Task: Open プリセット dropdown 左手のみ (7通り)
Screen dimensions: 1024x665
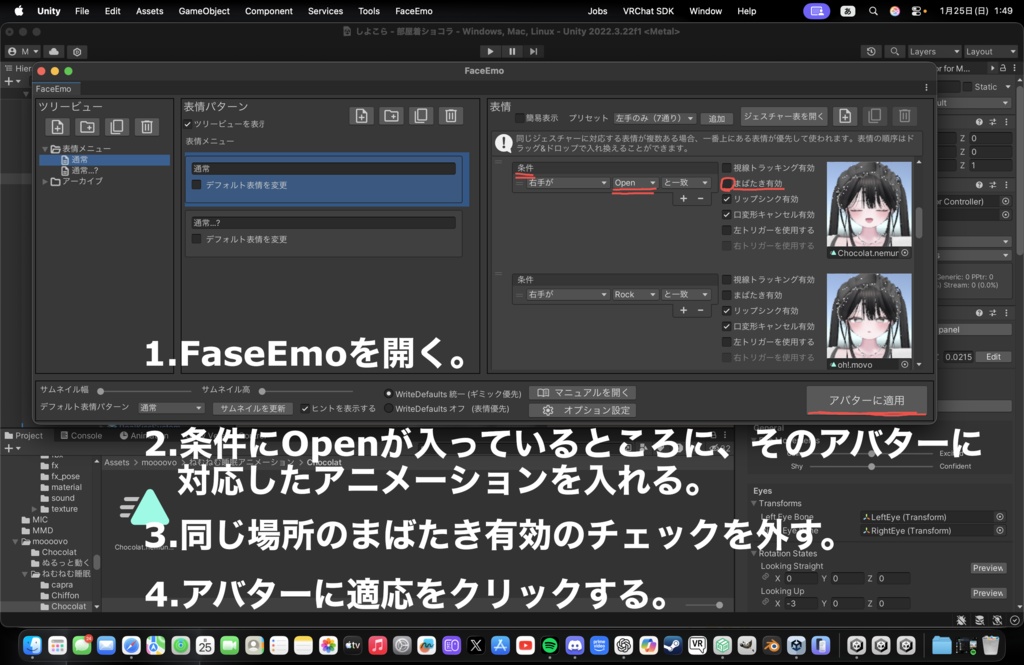Action: pos(654,118)
